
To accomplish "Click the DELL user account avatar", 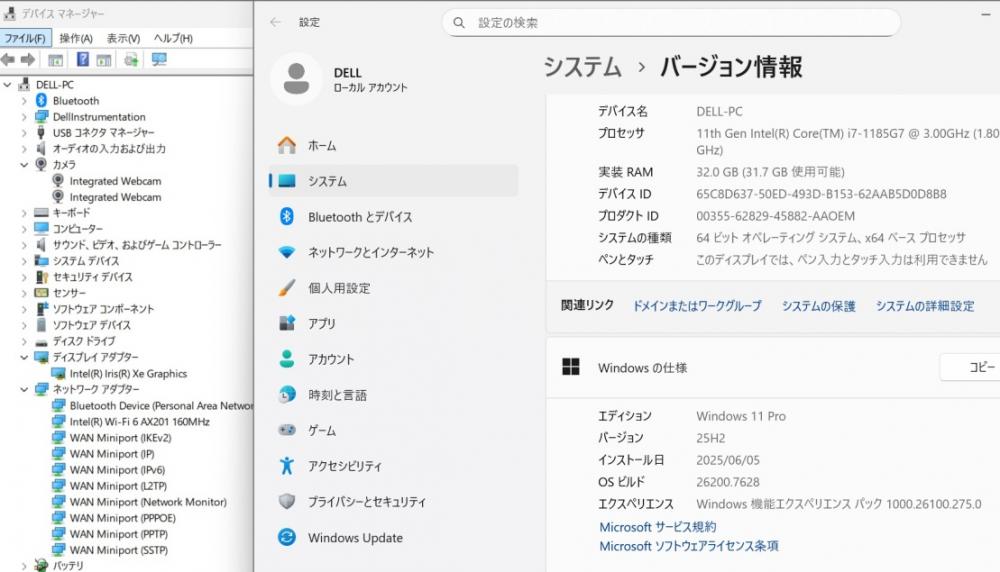I will tap(296, 79).
